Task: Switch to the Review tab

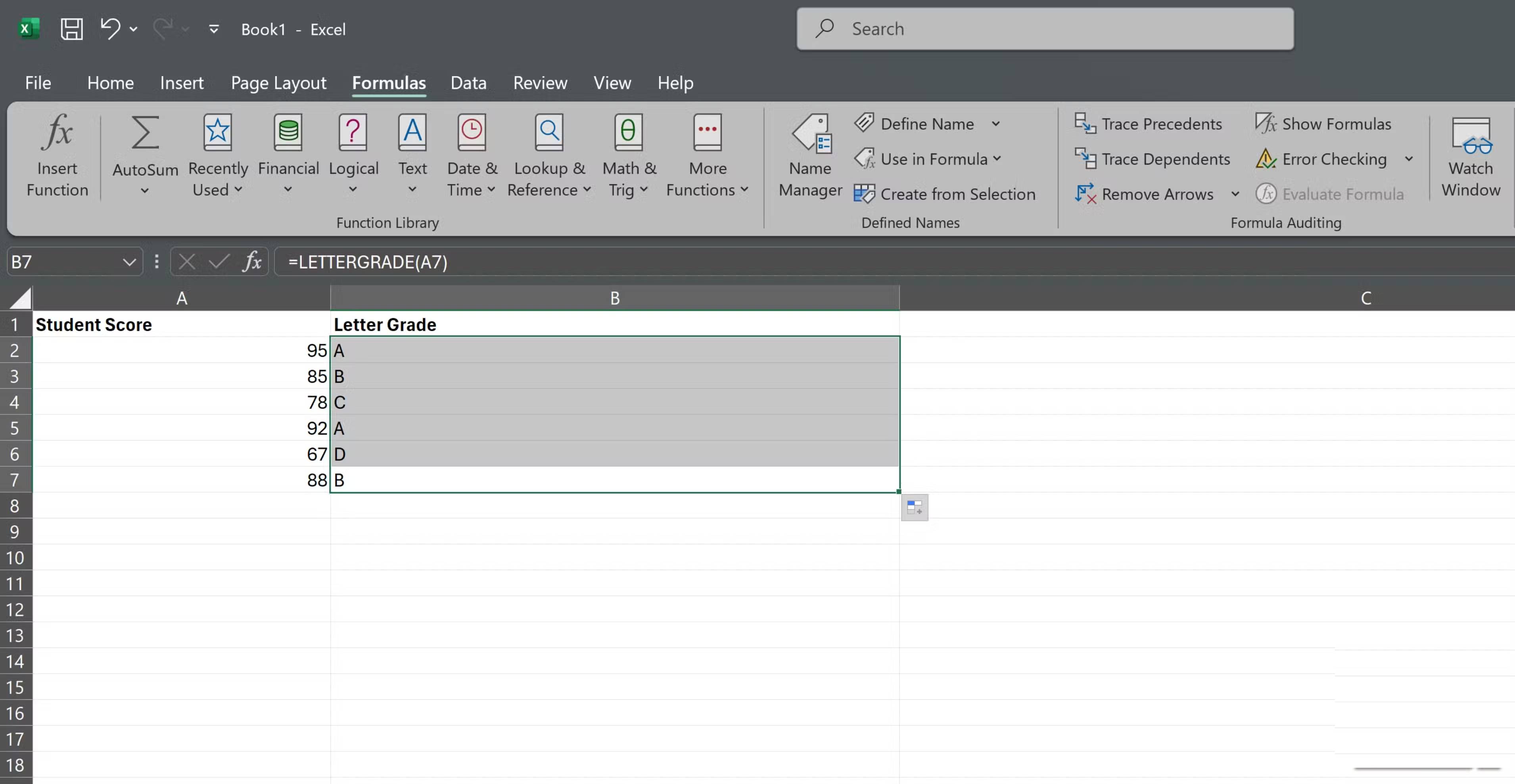Action: [539, 83]
